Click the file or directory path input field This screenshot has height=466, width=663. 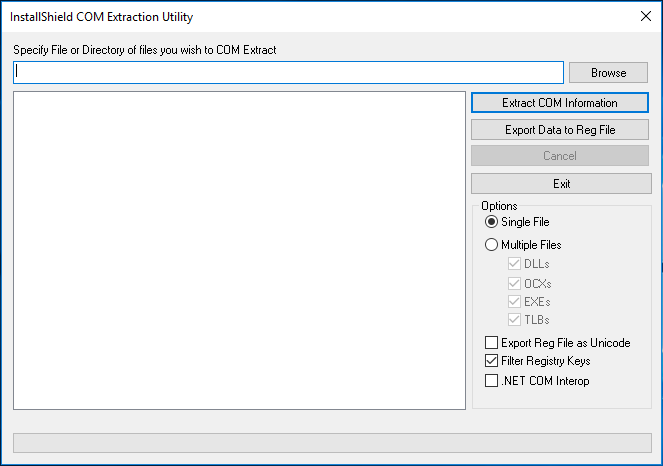(x=288, y=73)
